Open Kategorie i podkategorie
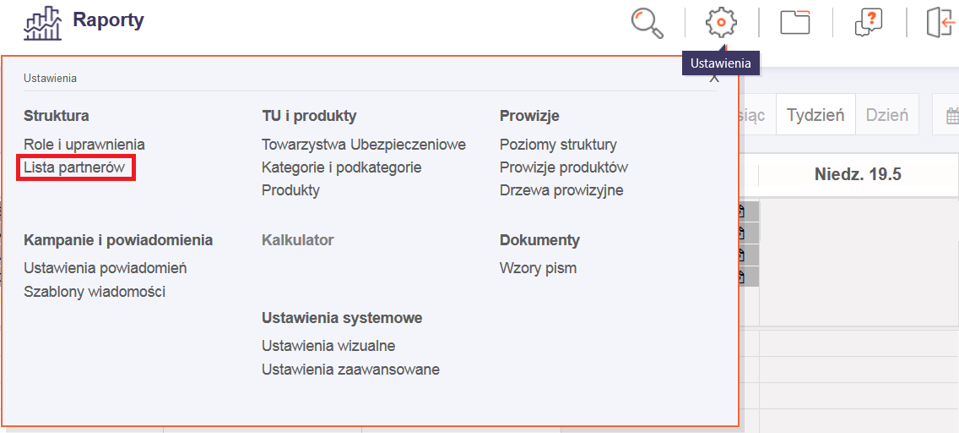This screenshot has width=959, height=433. (x=341, y=167)
